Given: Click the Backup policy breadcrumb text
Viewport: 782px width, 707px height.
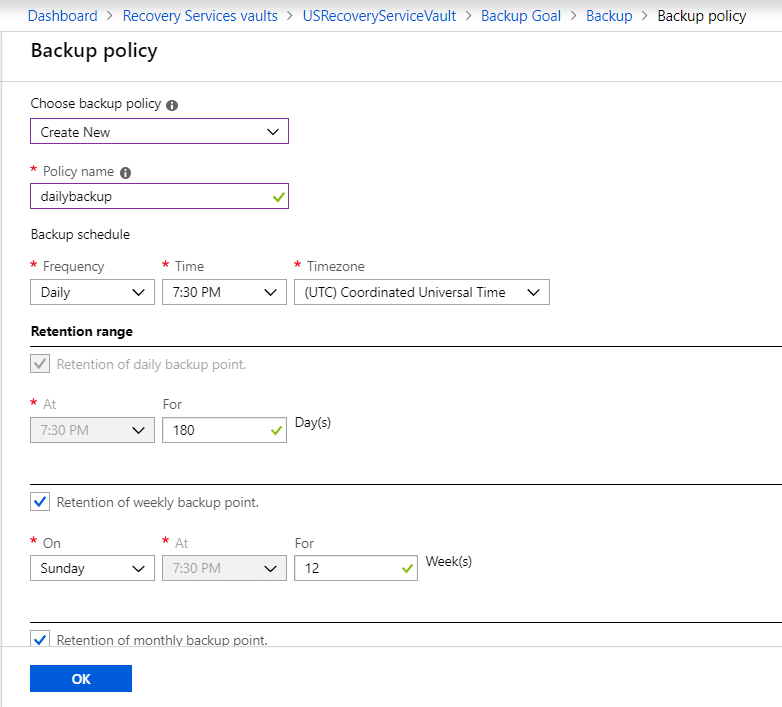Looking at the screenshot, I should pyautogui.click(x=702, y=16).
